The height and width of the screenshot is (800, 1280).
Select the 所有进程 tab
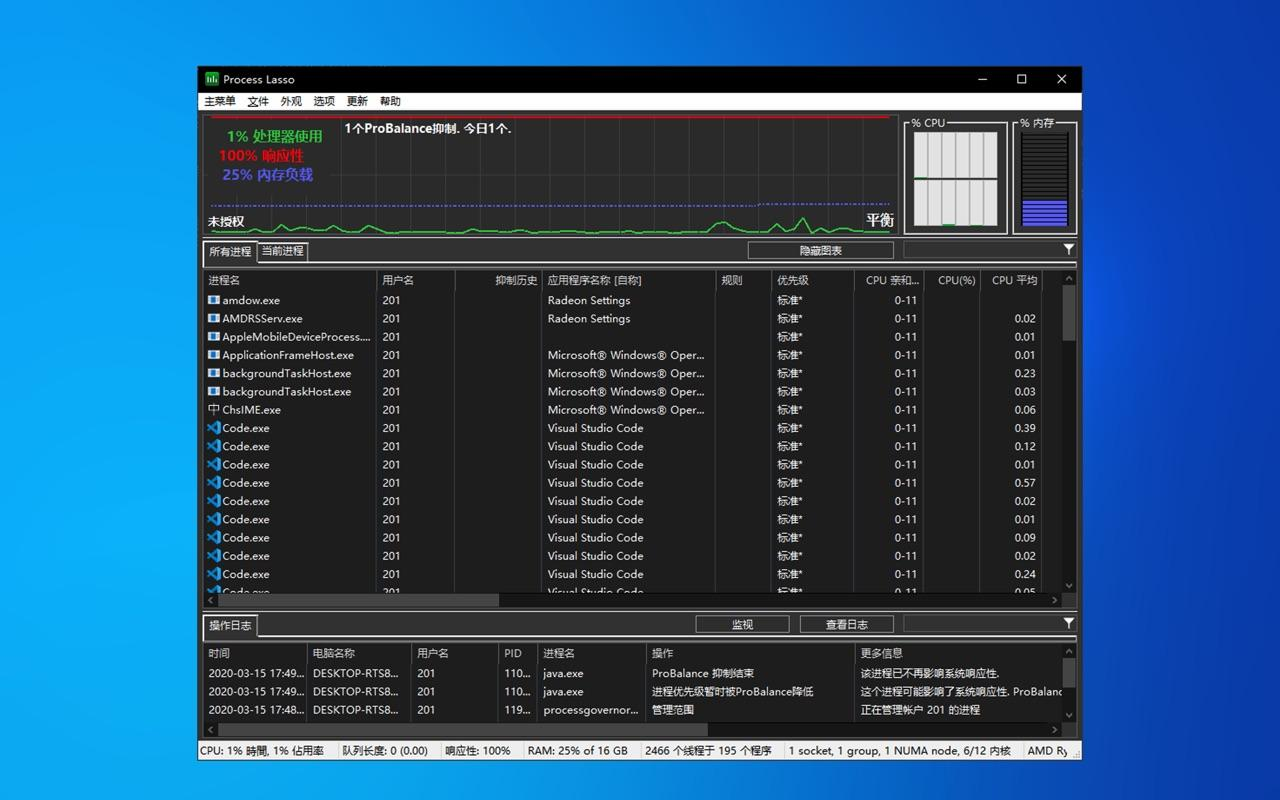coord(230,252)
